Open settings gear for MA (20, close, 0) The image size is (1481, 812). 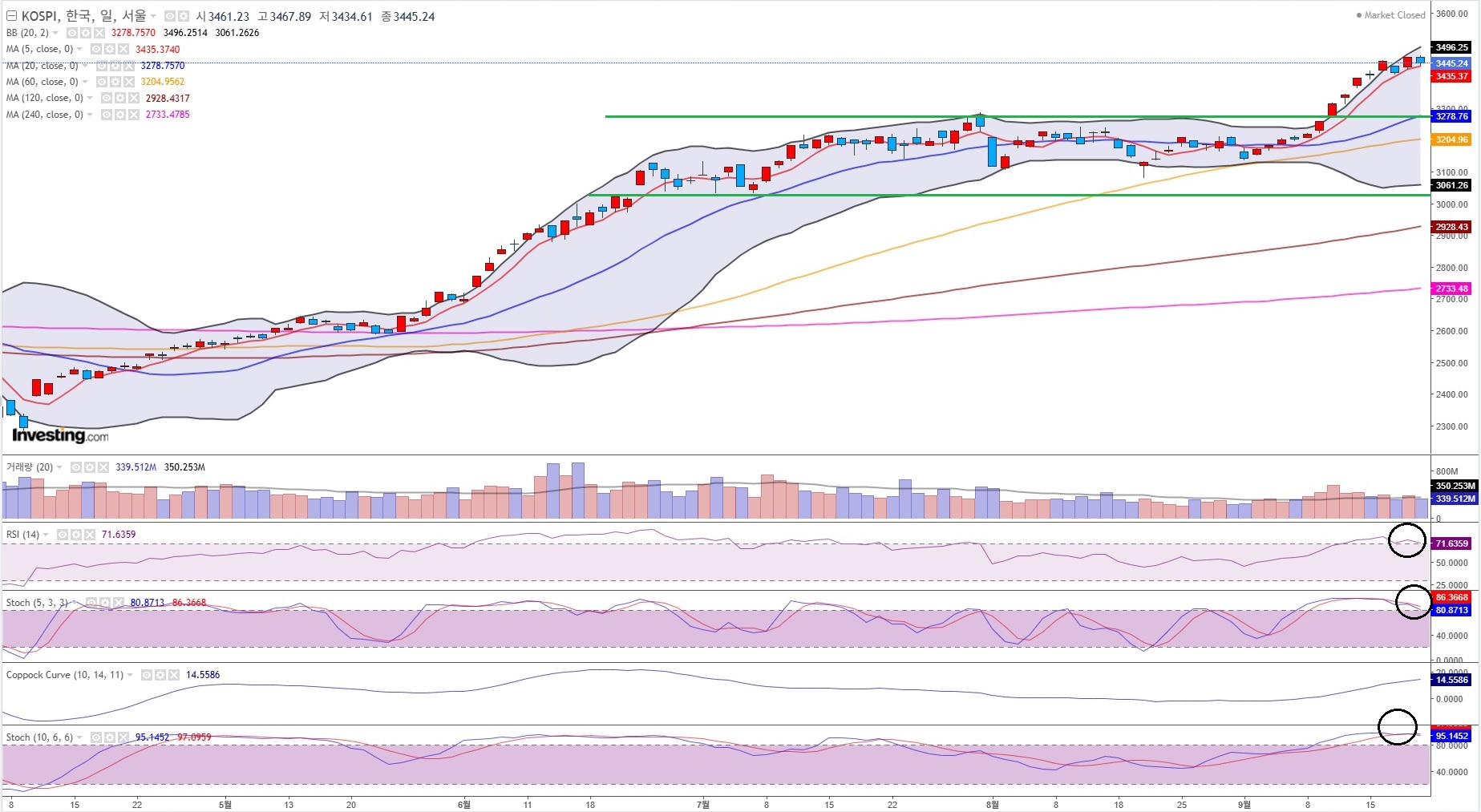(x=115, y=66)
